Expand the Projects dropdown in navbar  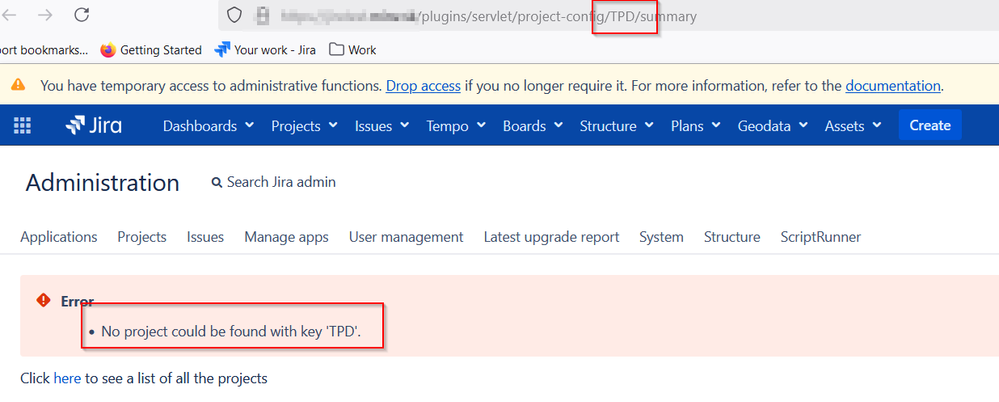coord(304,126)
